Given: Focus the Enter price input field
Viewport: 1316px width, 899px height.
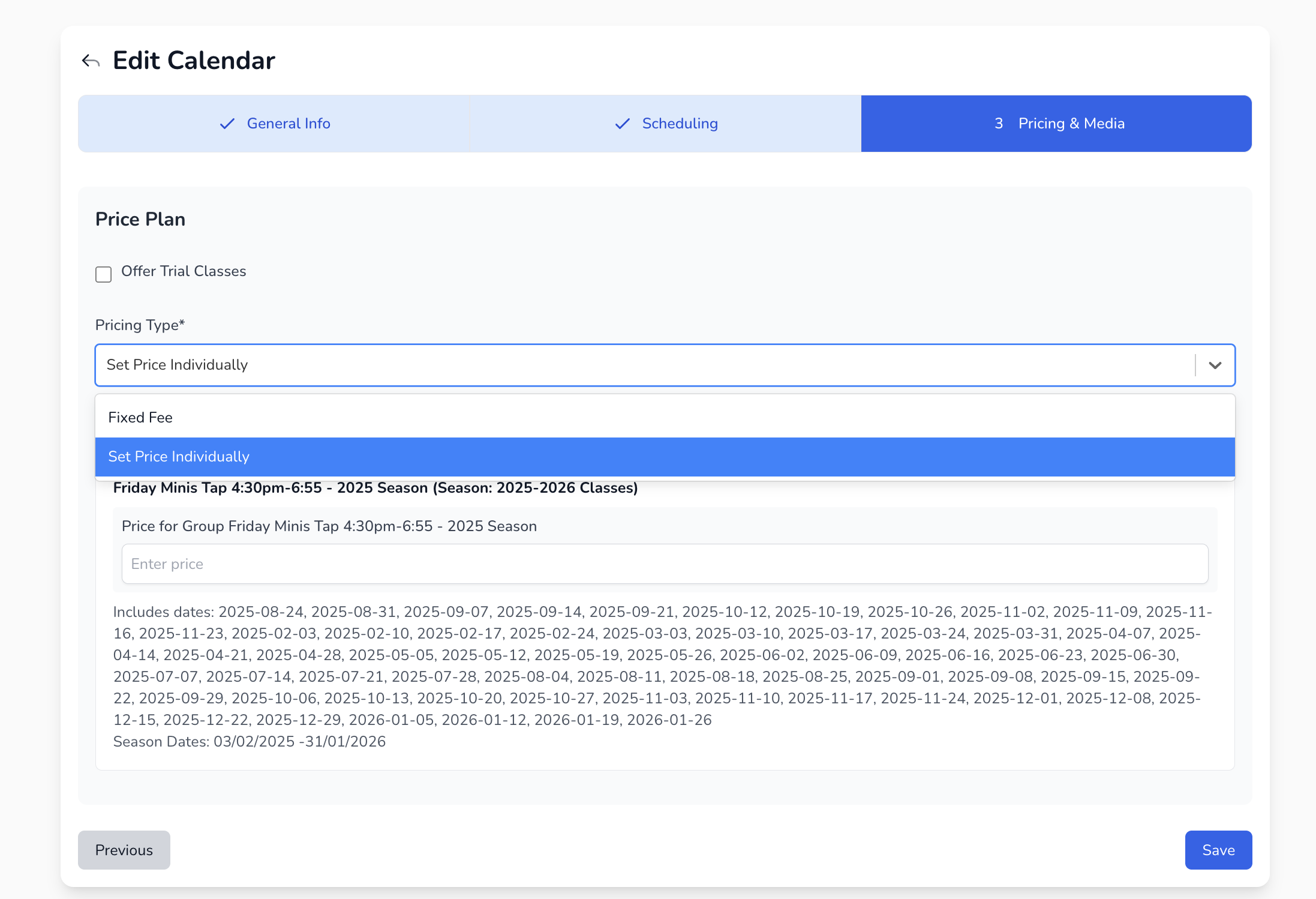Looking at the screenshot, I should [x=665, y=564].
